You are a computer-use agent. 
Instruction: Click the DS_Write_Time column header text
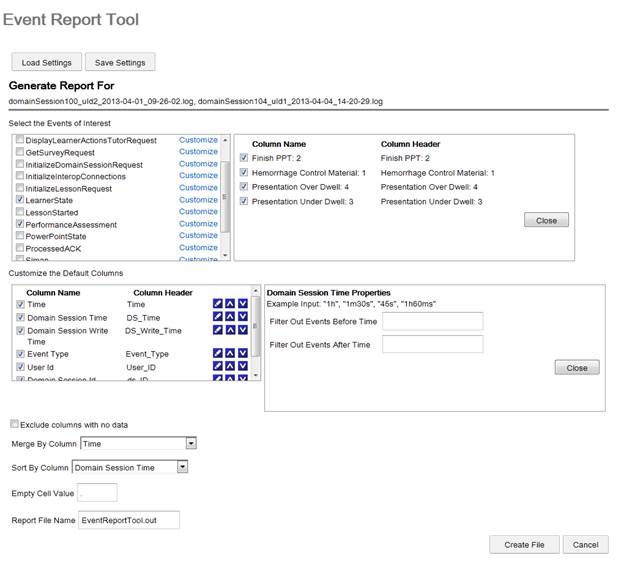coord(153,330)
